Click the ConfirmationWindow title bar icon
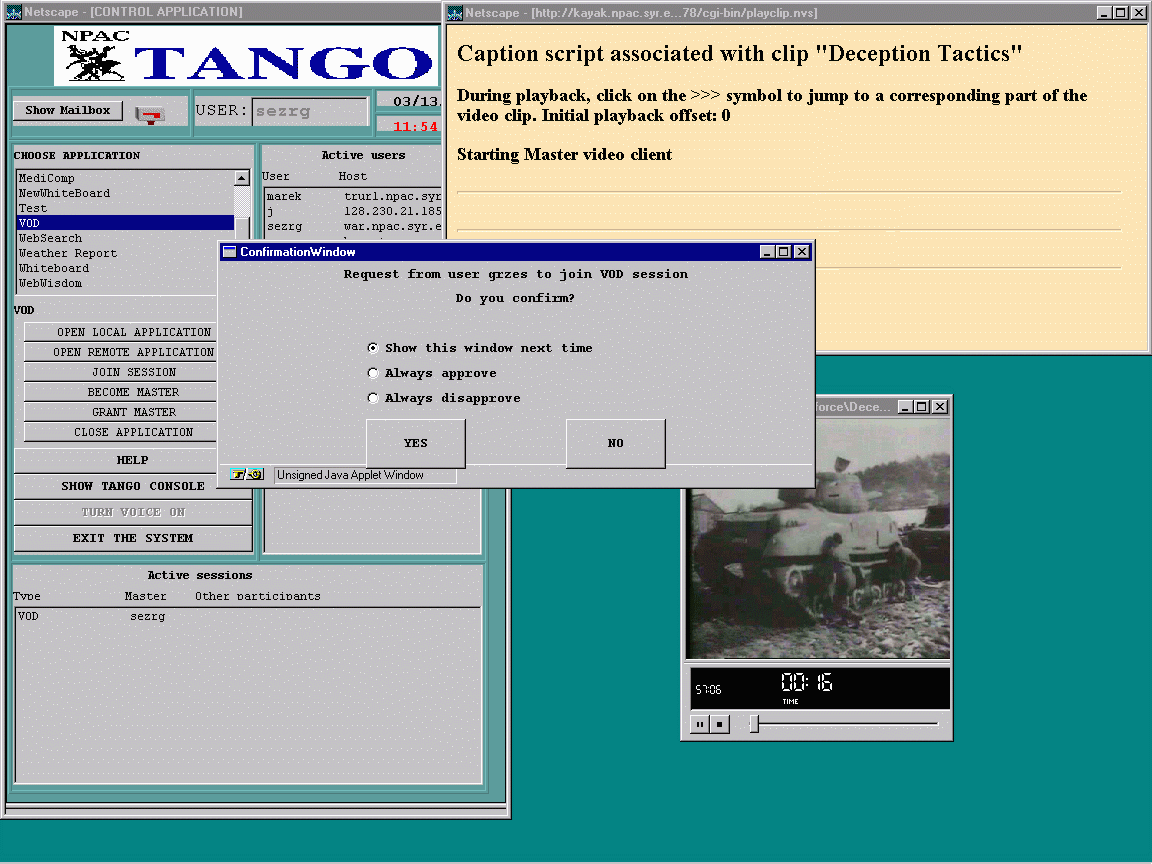This screenshot has width=1152, height=864. (229, 251)
